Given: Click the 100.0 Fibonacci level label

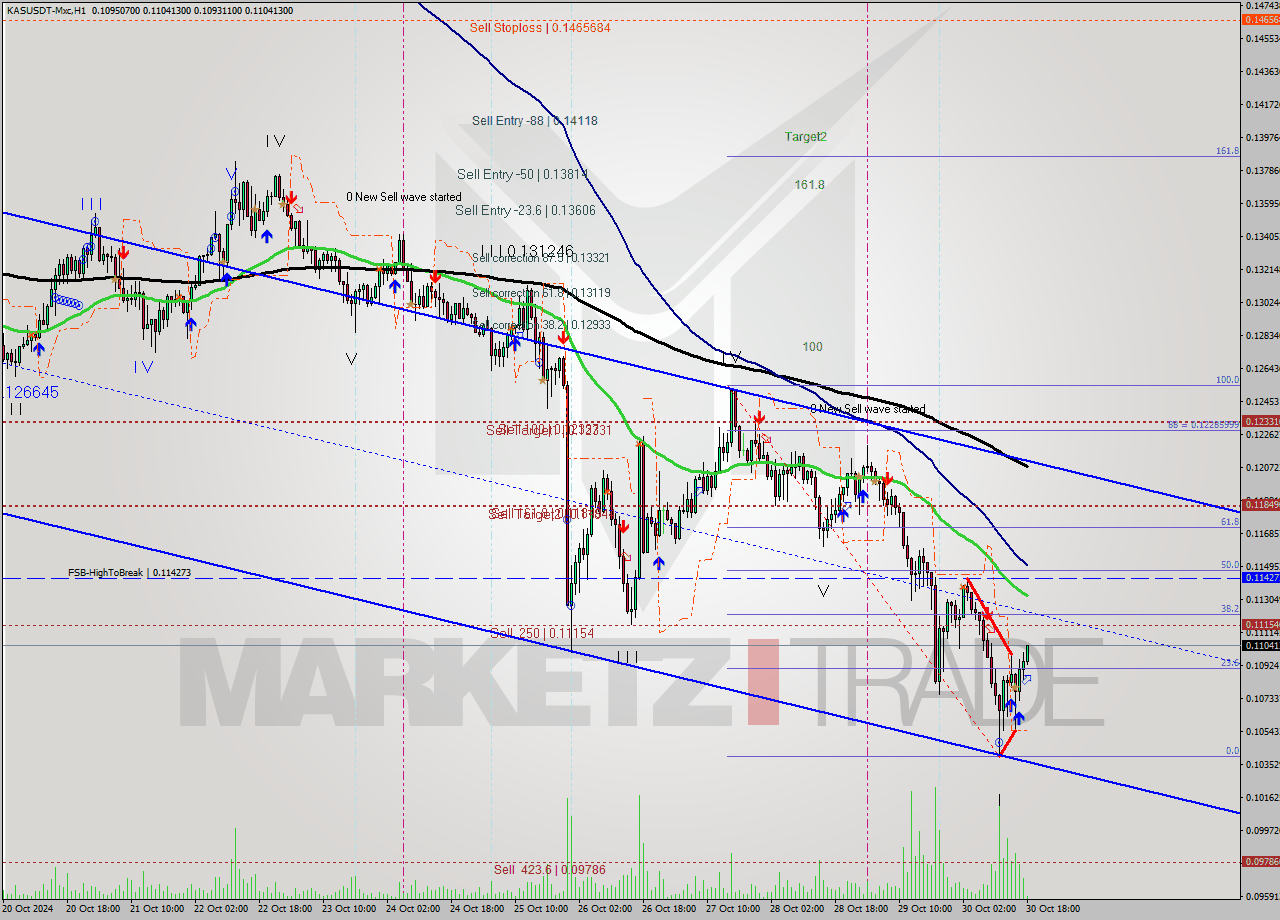Looking at the screenshot, I should [x=1227, y=380].
